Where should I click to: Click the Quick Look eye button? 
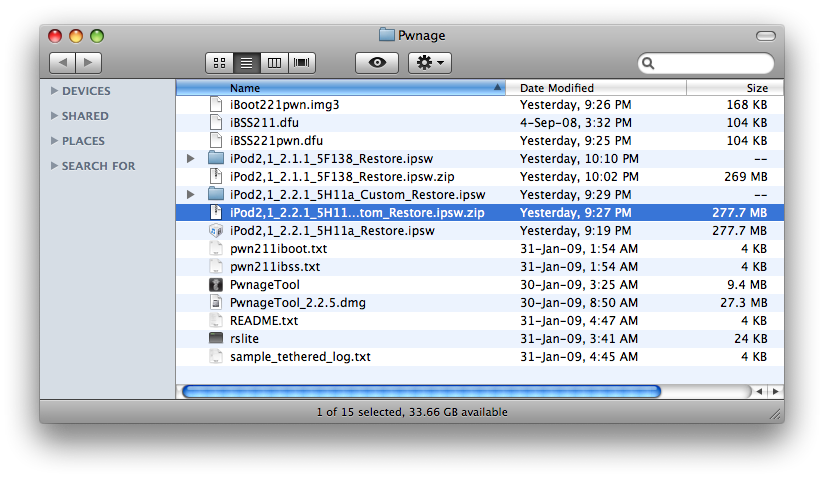(x=377, y=63)
